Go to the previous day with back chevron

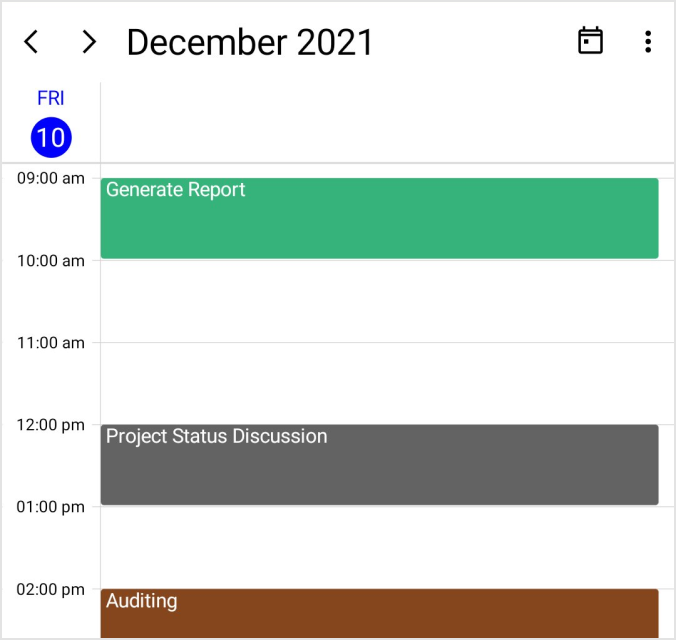click(32, 42)
